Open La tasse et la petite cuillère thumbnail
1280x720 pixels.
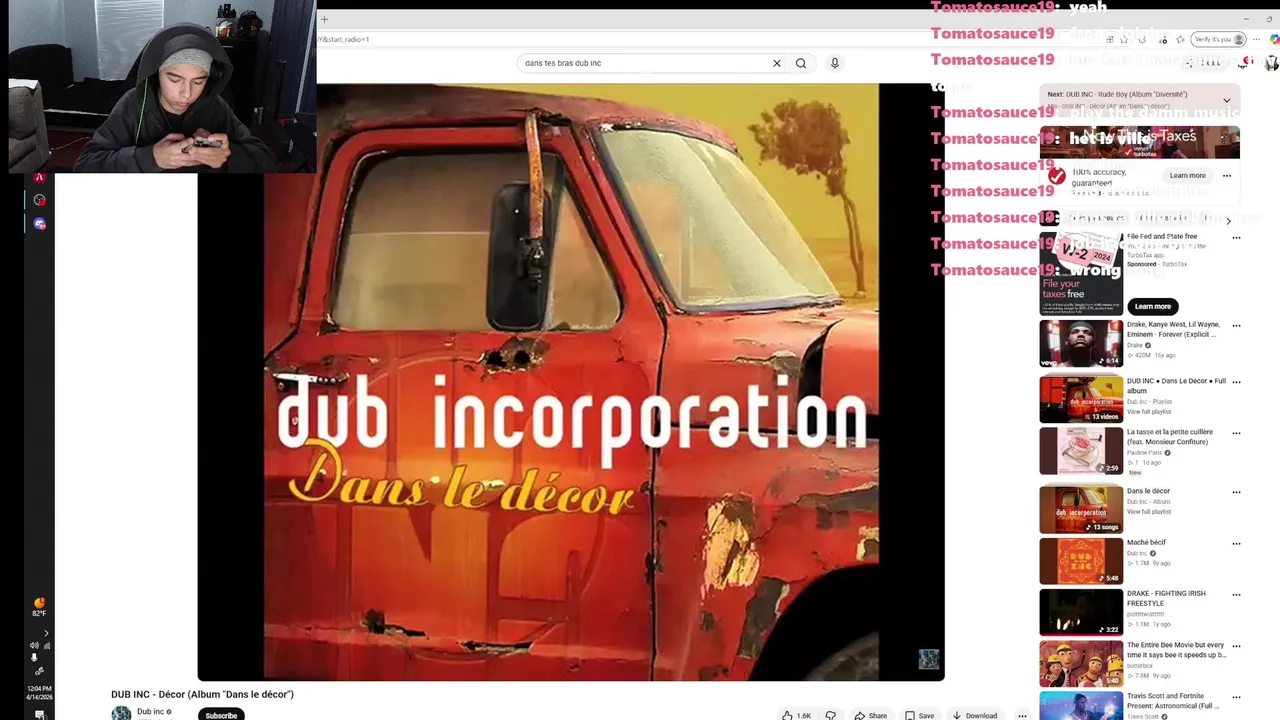click(1081, 451)
